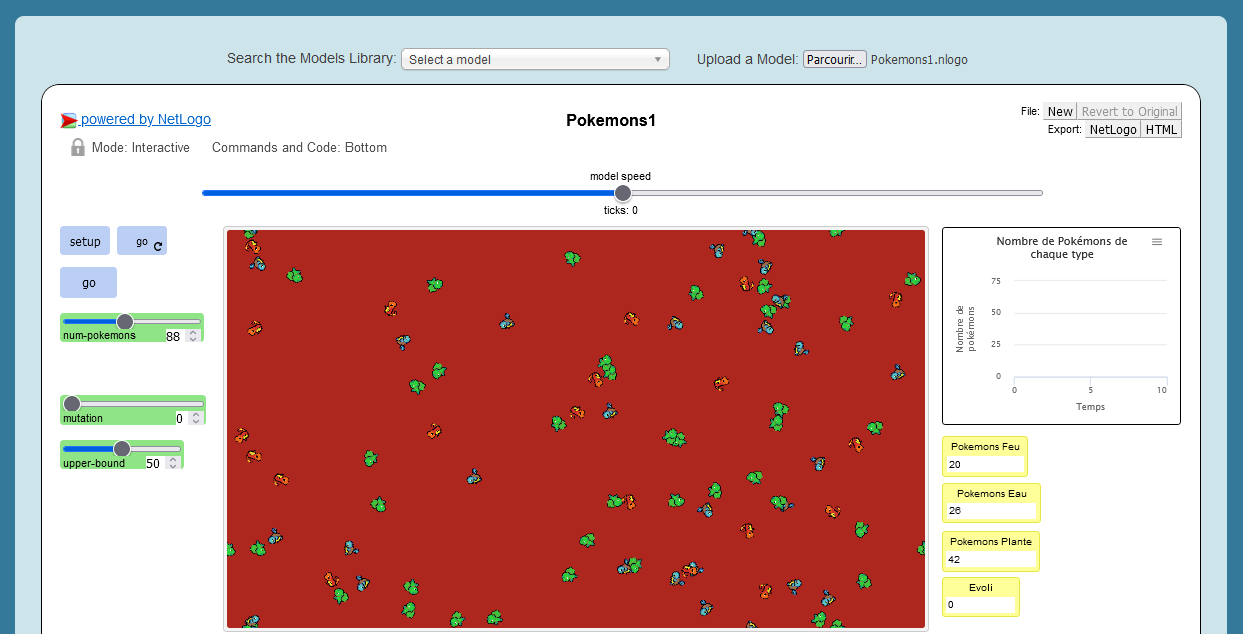
Task: Open the plot hamburger menu icon
Action: tap(1157, 241)
